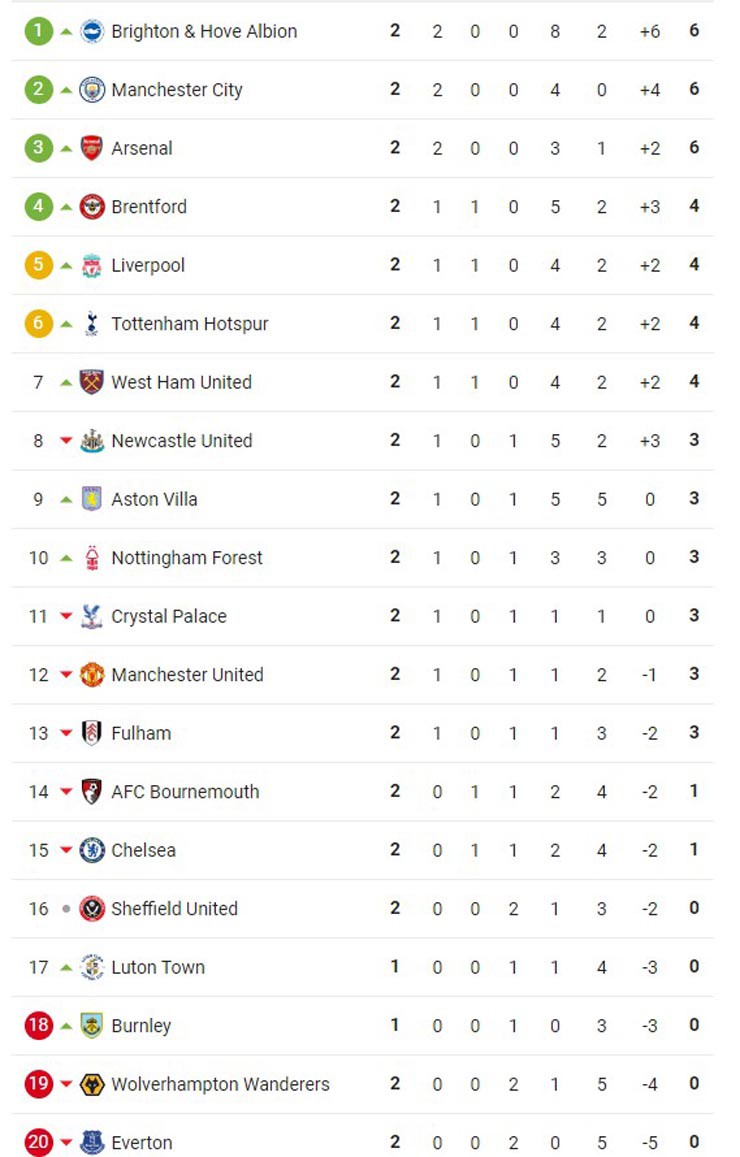
Task: Click the West Ham United crest
Action: [92, 382]
